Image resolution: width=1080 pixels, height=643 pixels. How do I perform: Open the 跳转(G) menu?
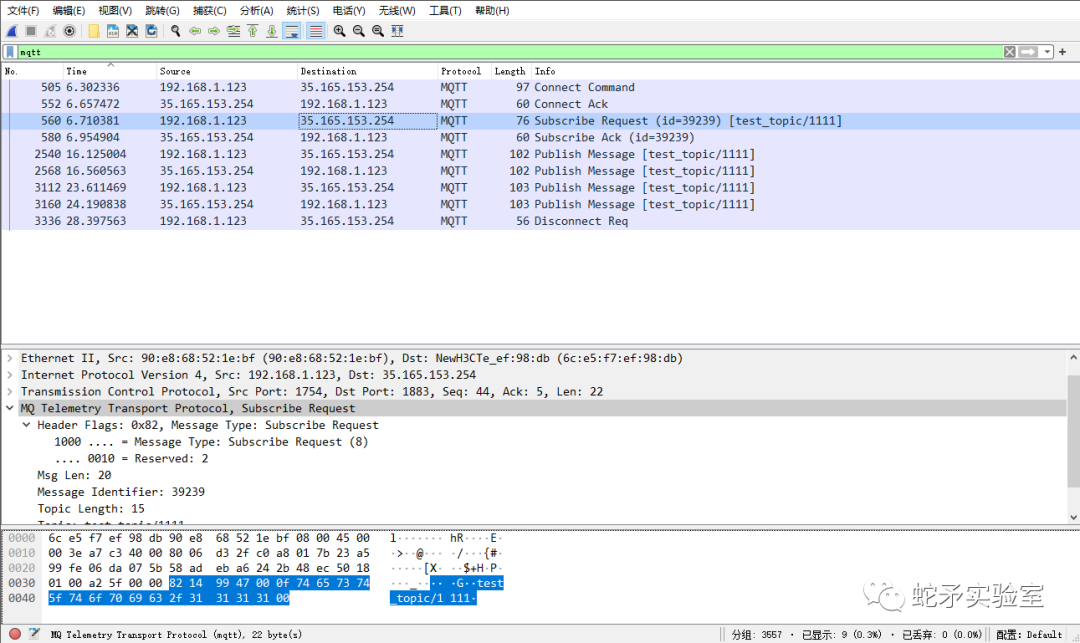[163, 10]
